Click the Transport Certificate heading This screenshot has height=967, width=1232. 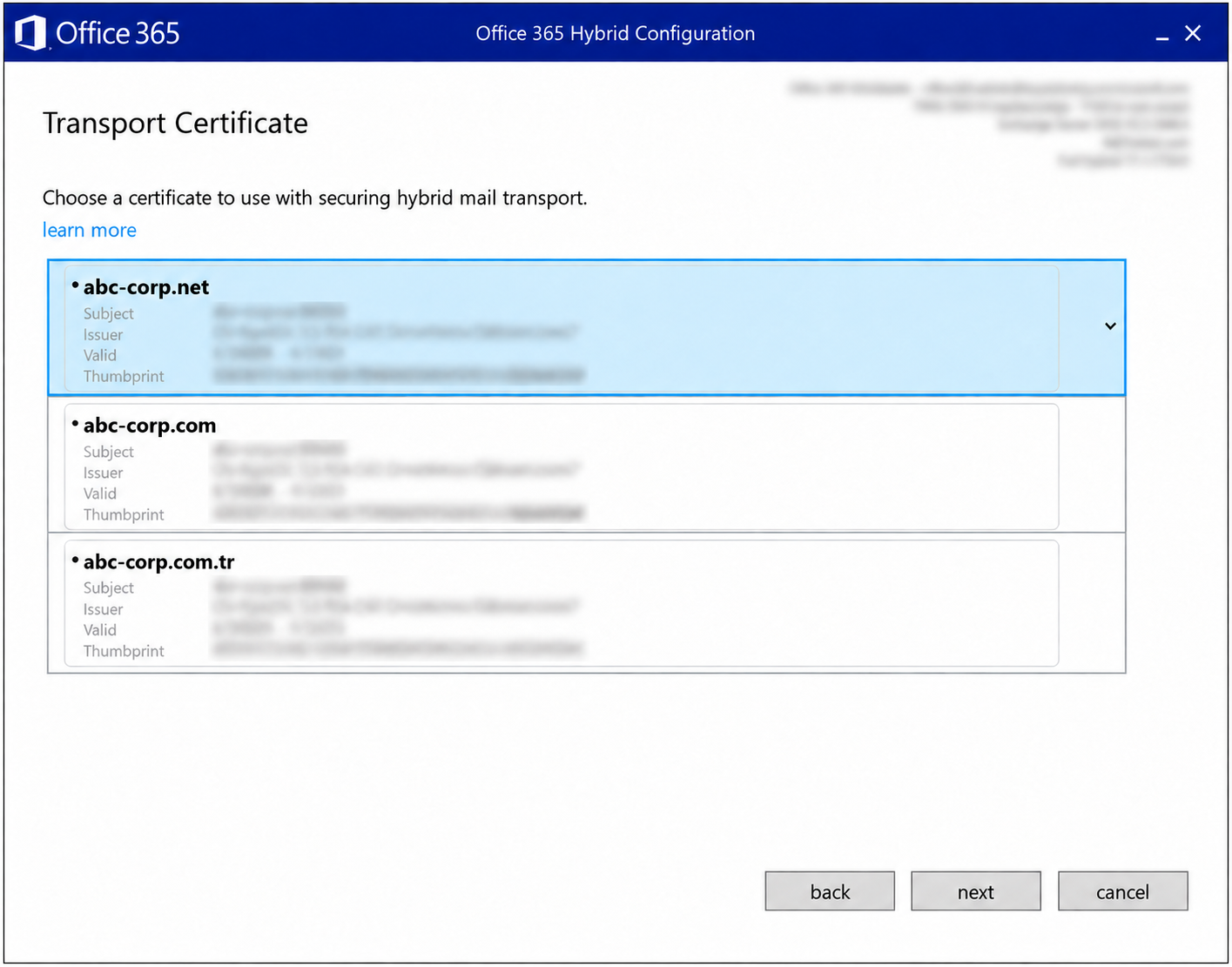(x=176, y=123)
